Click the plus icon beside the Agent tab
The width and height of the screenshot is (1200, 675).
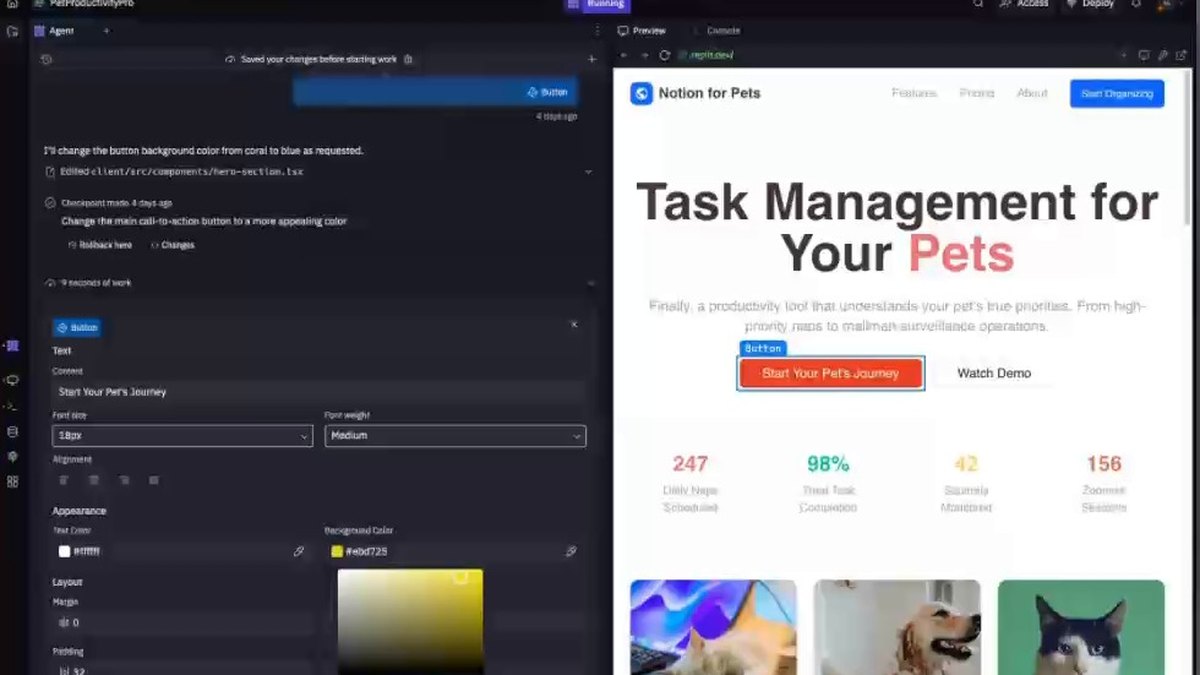tap(106, 31)
